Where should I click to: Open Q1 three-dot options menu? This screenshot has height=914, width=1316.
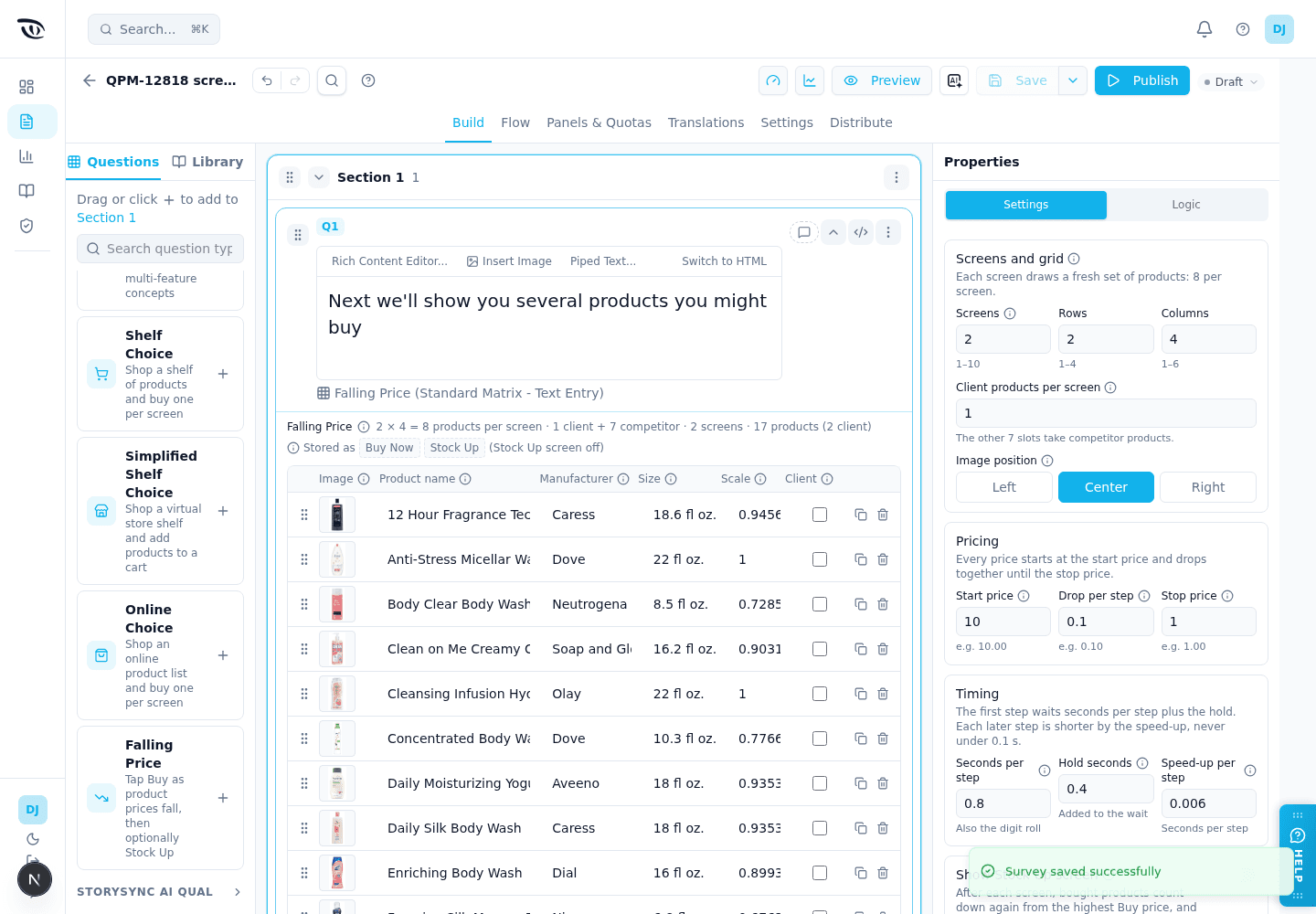pos(888,232)
